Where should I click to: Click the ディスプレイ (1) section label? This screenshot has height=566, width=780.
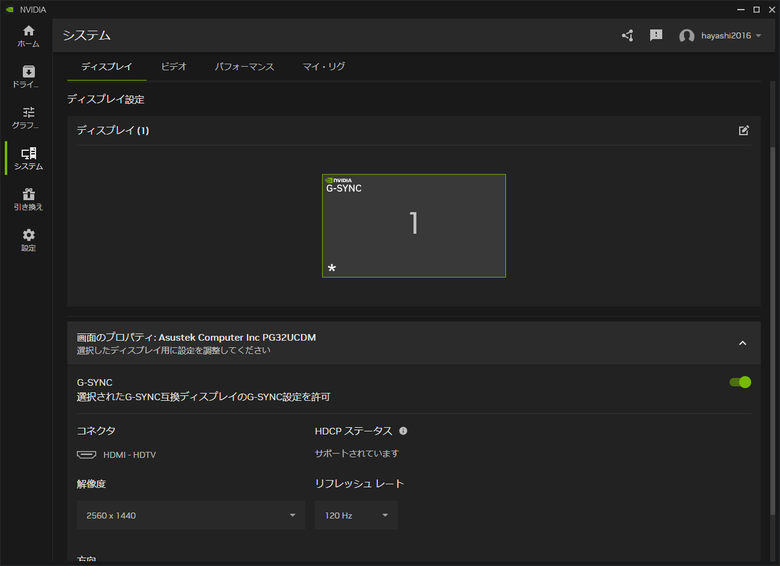pos(113,130)
